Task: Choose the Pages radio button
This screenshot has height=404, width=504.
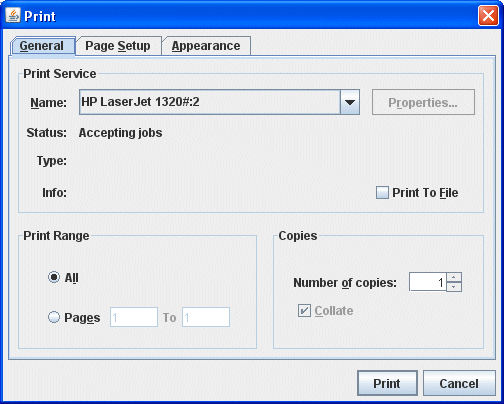Action: pyautogui.click(x=54, y=317)
